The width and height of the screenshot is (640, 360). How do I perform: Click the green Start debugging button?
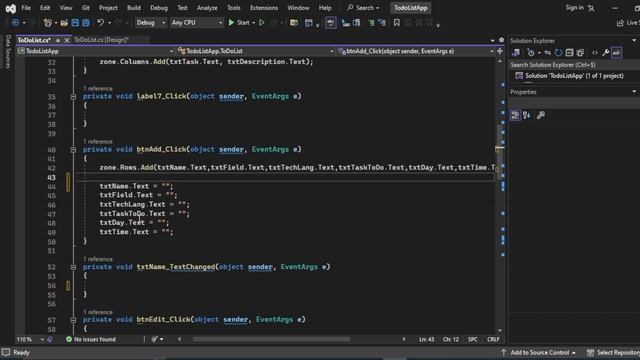[239, 23]
